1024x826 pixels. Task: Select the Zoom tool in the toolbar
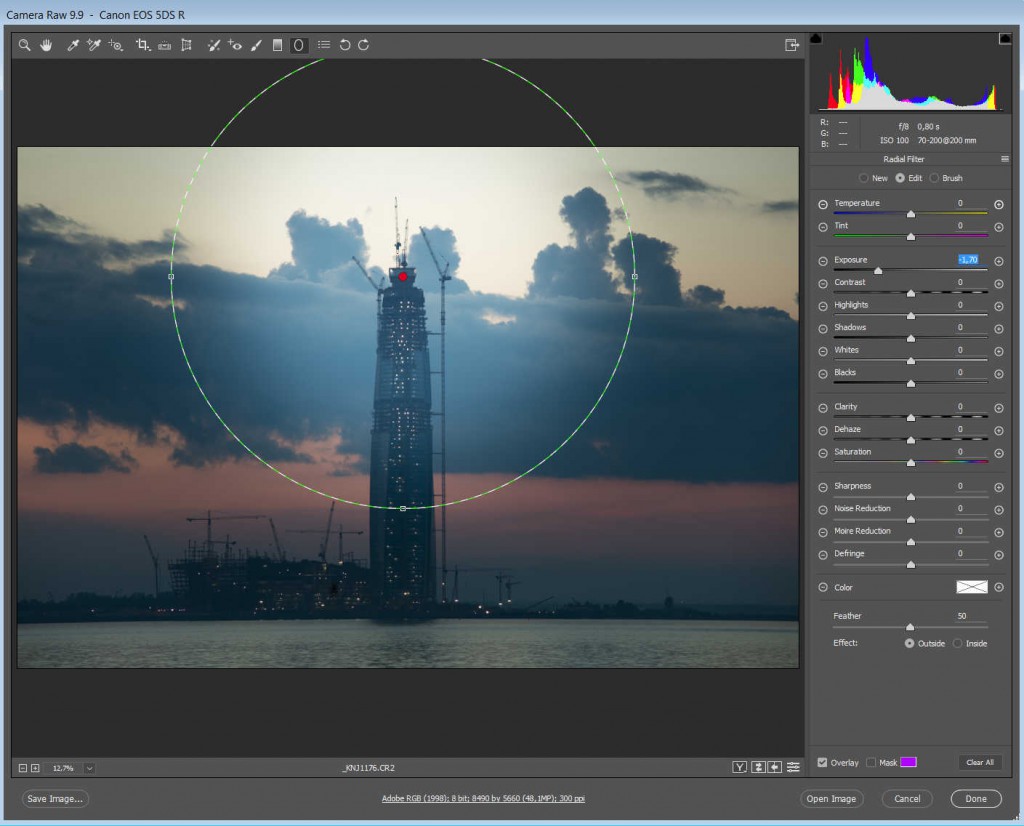click(x=25, y=45)
